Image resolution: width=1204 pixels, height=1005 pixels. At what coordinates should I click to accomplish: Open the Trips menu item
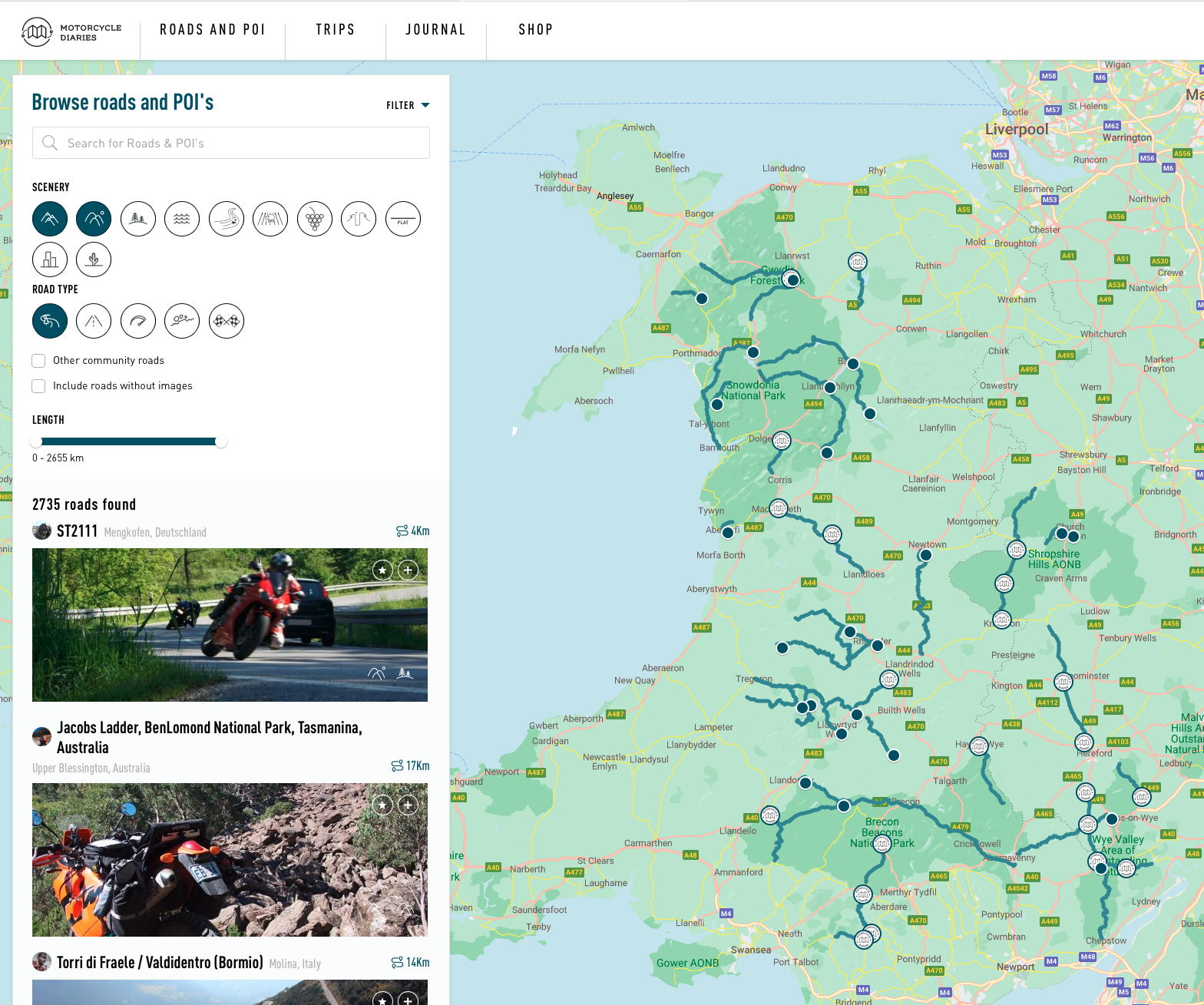click(336, 29)
